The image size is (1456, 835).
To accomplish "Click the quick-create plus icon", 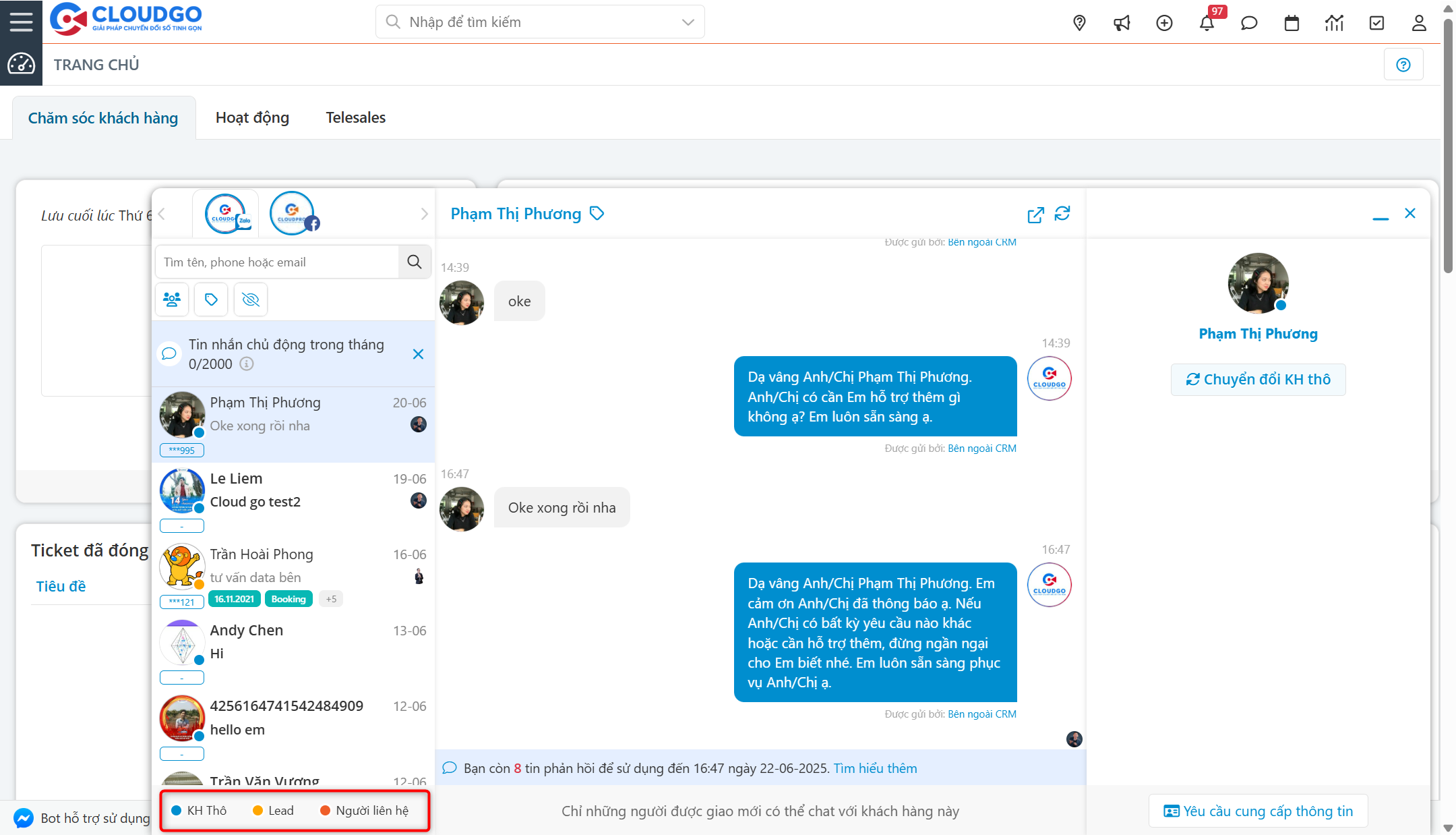I will click(x=1164, y=22).
